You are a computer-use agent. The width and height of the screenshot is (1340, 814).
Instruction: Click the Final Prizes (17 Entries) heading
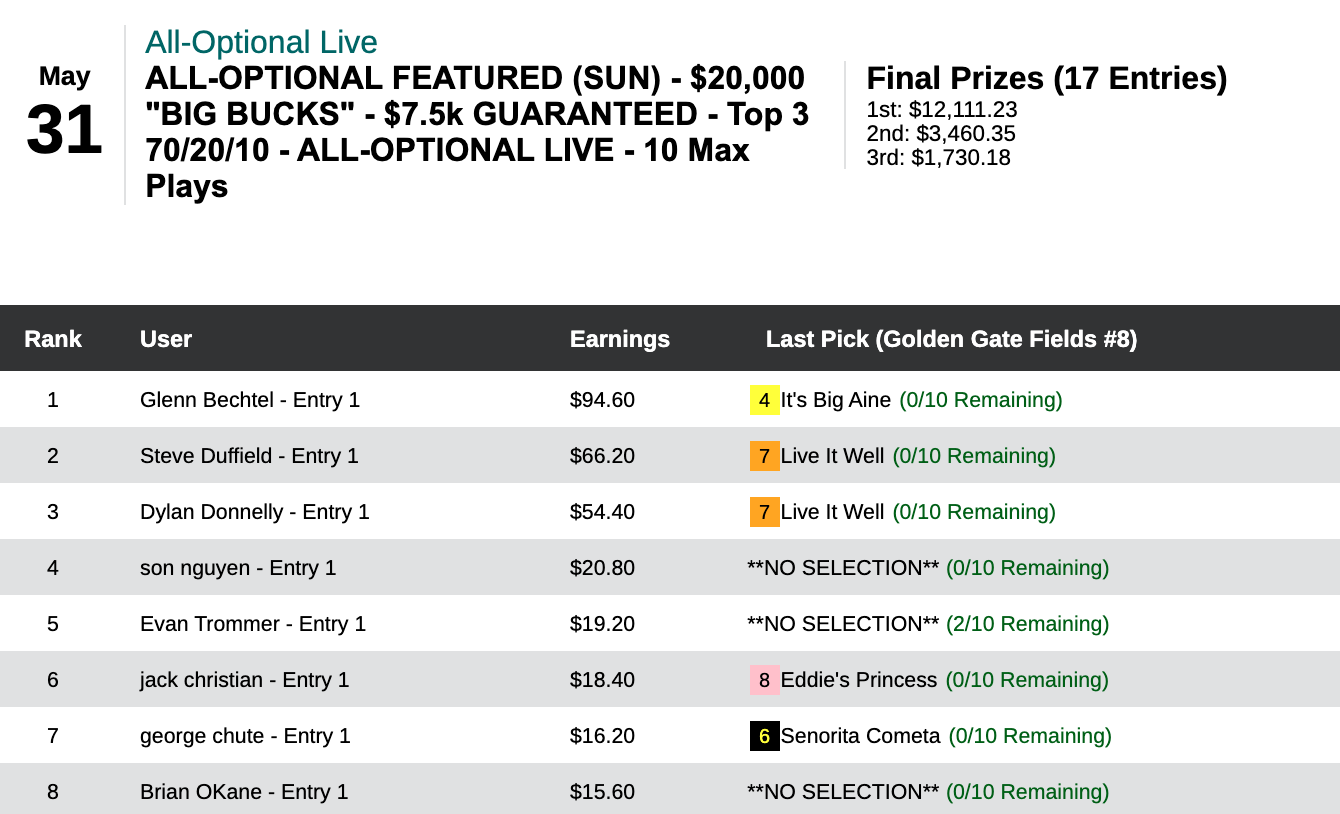(x=1046, y=78)
